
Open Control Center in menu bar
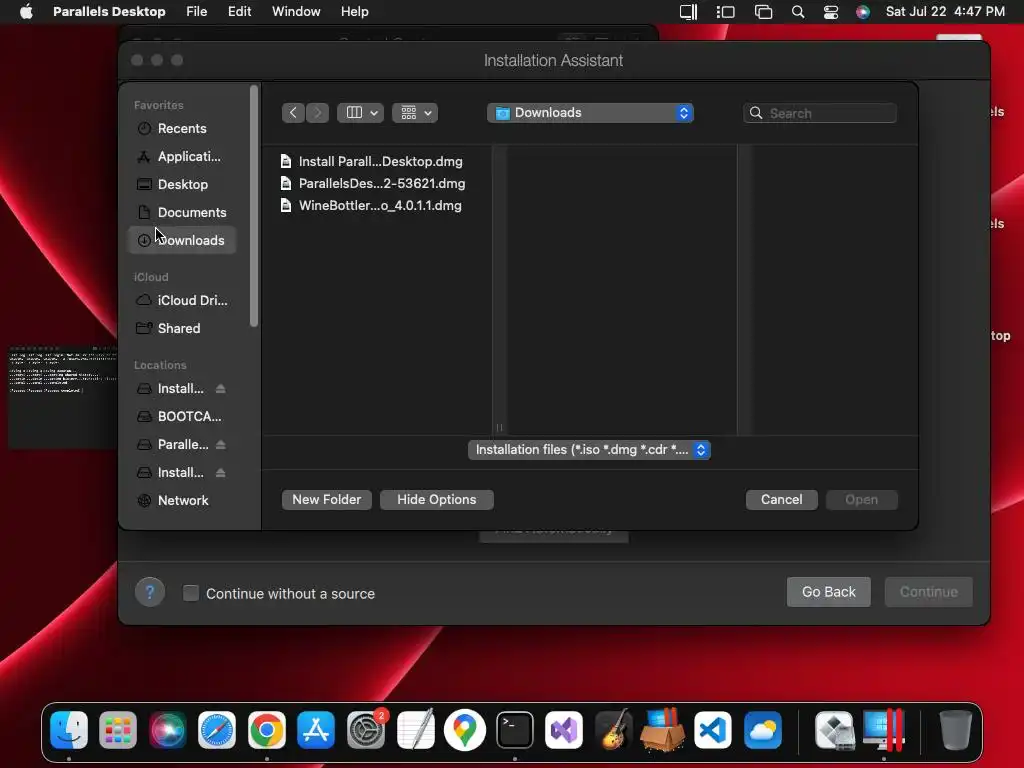pyautogui.click(x=831, y=12)
